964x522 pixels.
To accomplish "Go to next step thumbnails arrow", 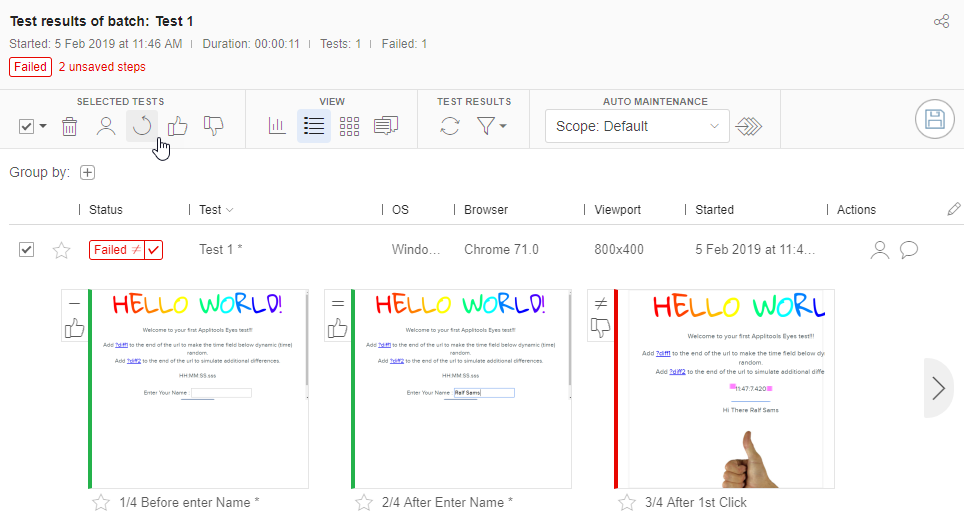I will (938, 388).
